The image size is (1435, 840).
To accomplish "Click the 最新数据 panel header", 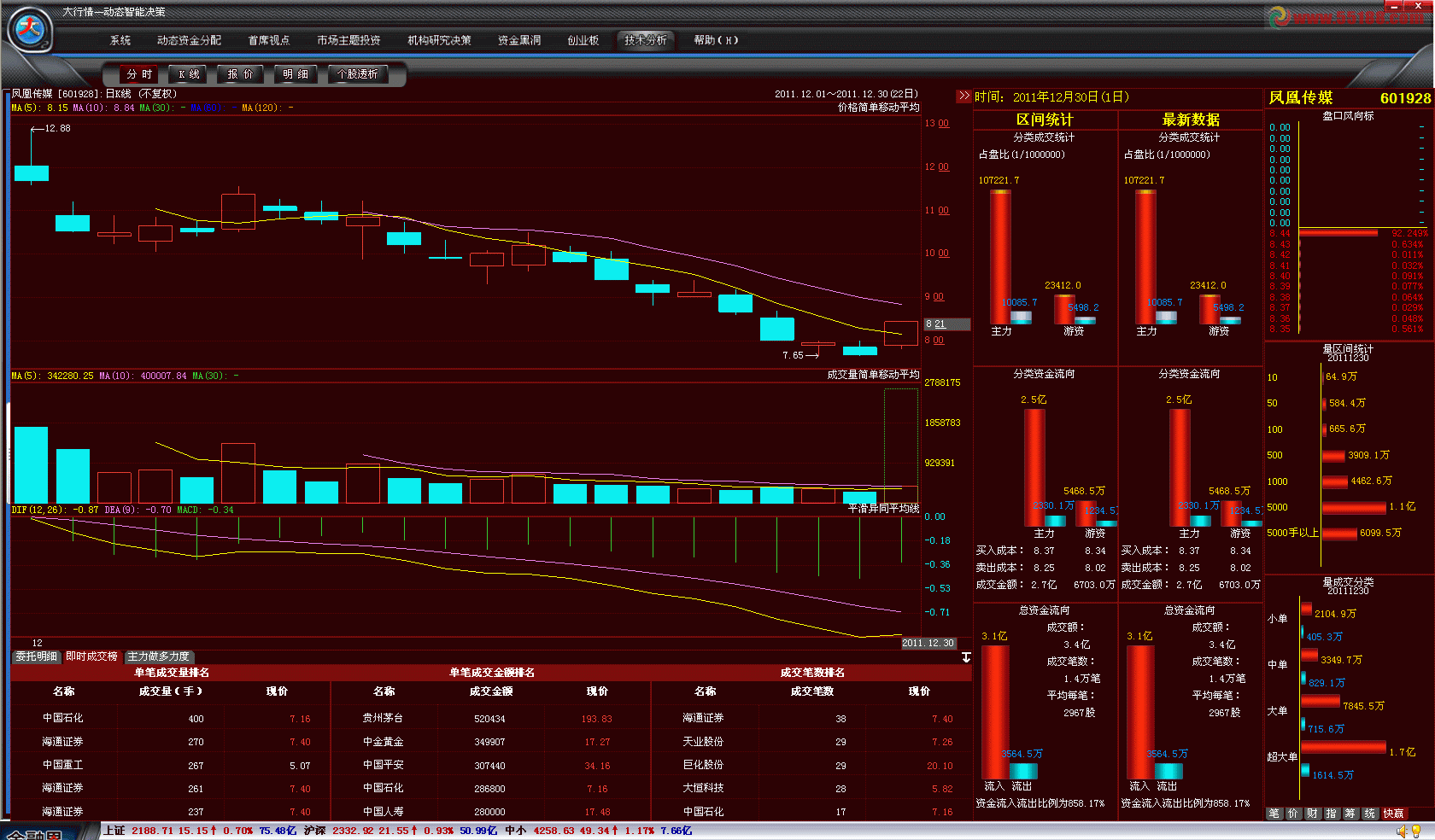I will point(1191,120).
